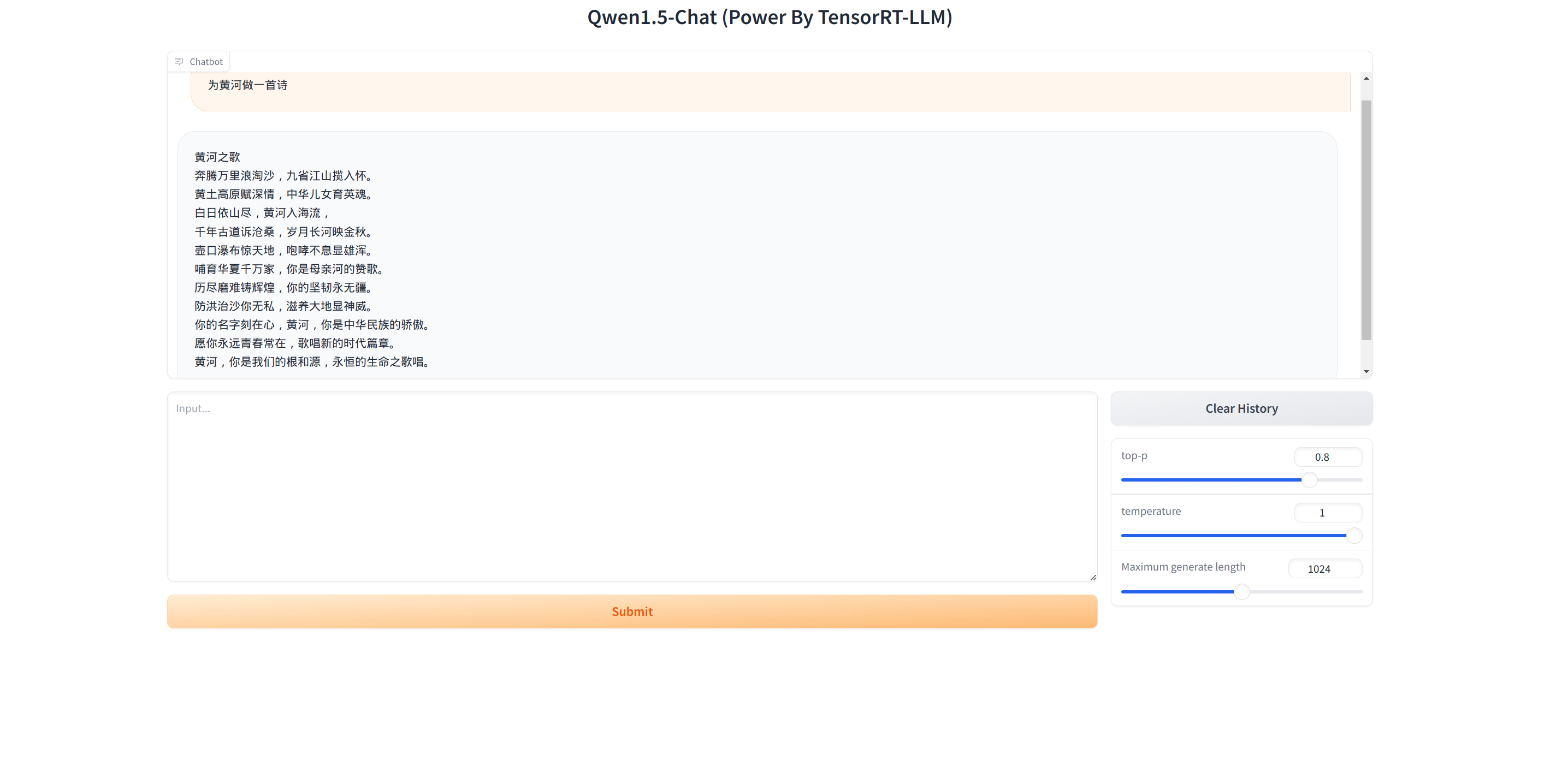Click the Qwen1.5-Chat page title
The image size is (1568, 766).
click(770, 17)
